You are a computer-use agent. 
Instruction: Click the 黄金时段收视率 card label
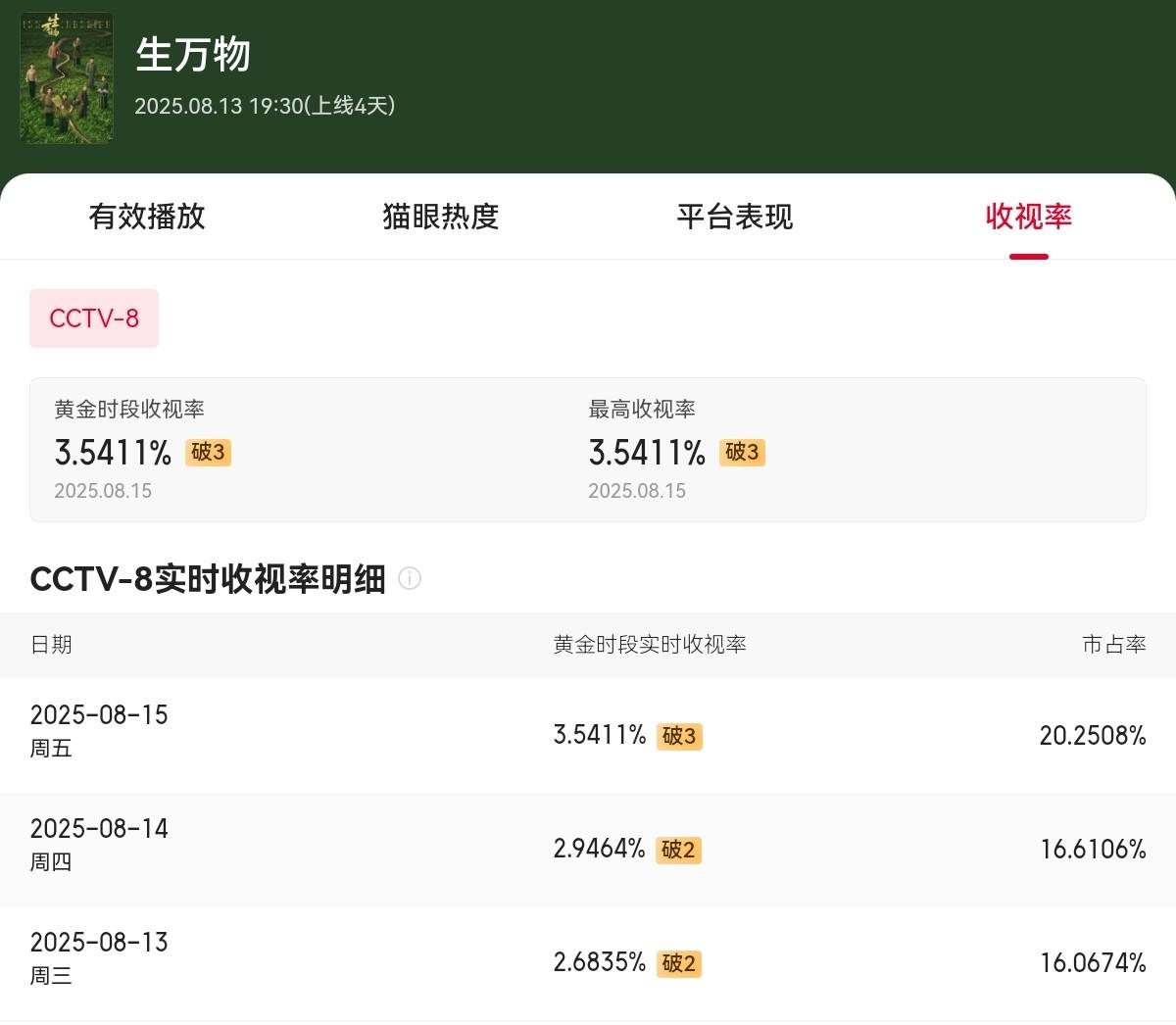pos(129,410)
